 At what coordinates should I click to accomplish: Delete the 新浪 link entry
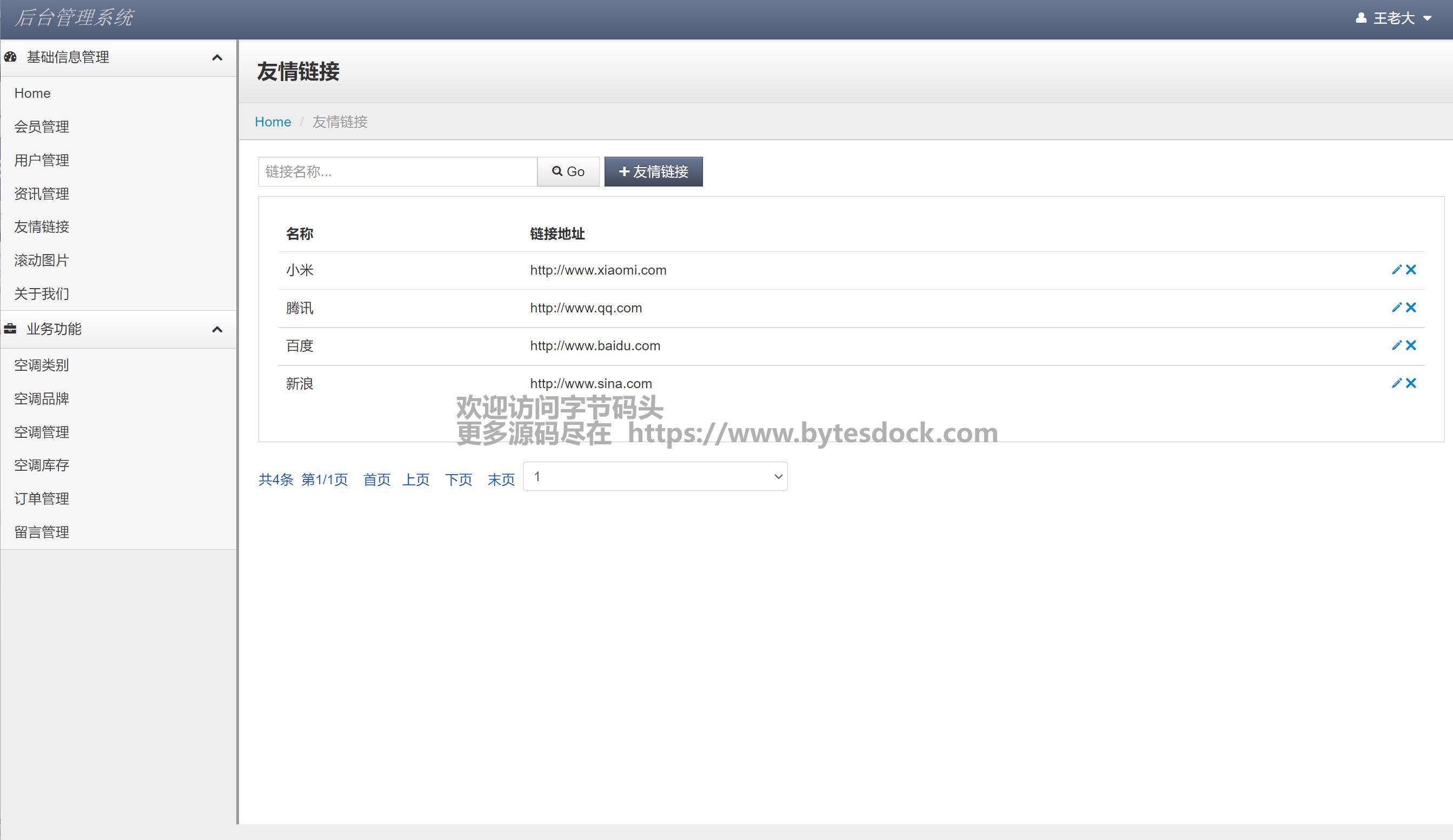click(1411, 383)
